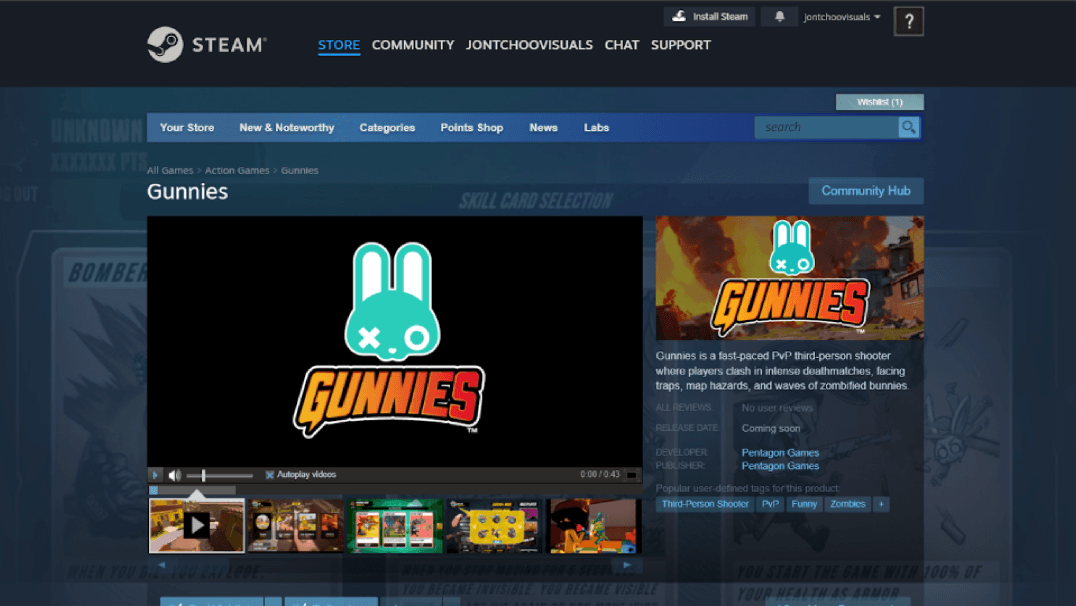The image size is (1076, 606).
Task: Open the Categories menu
Action: point(387,128)
